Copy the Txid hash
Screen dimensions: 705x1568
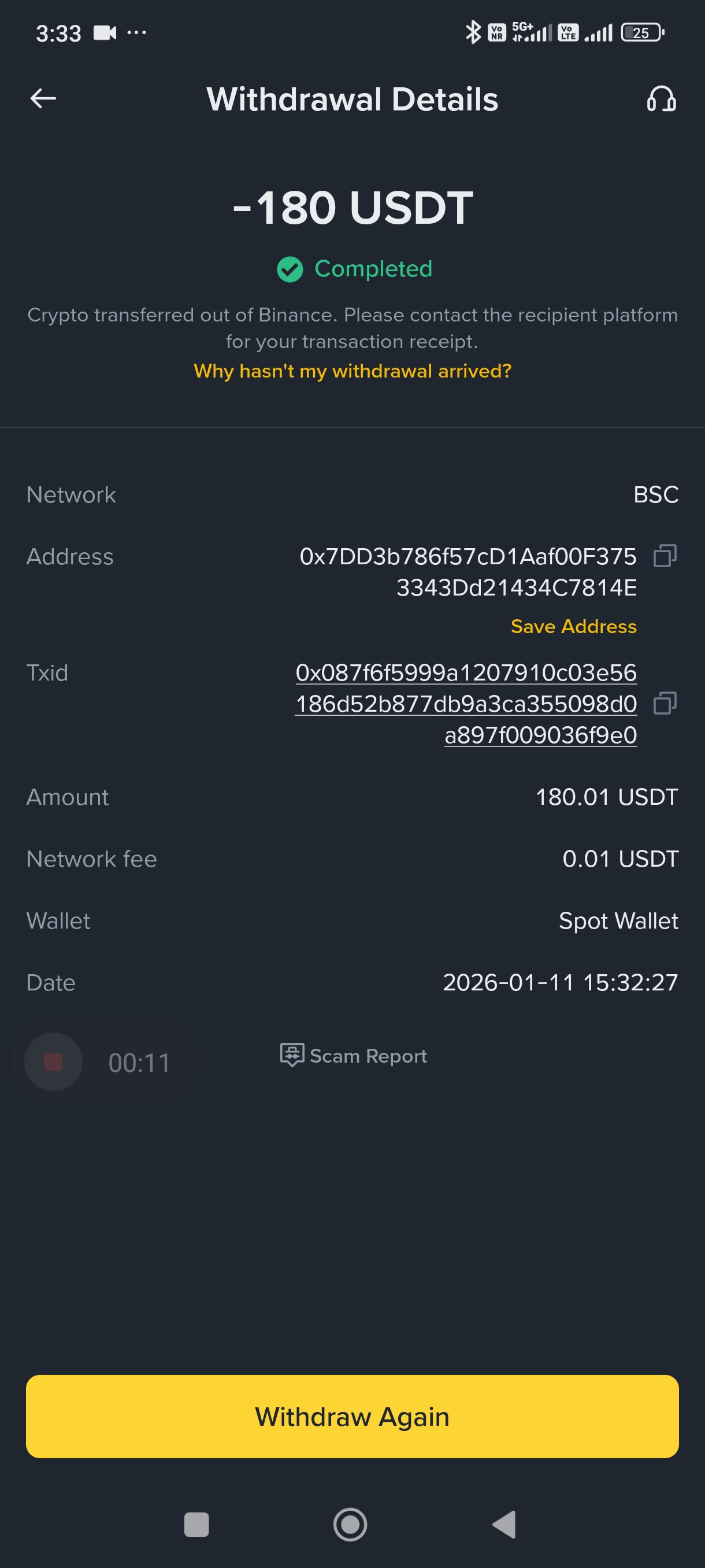(664, 704)
